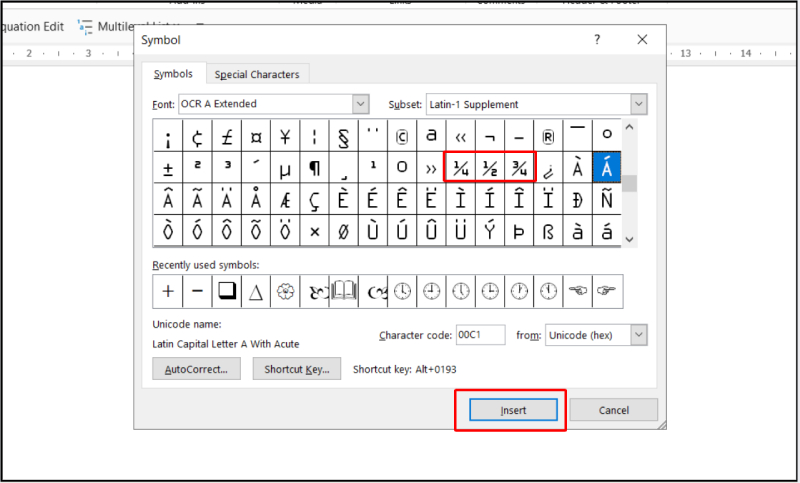
Task: Select the yen currency symbol
Action: point(285,136)
